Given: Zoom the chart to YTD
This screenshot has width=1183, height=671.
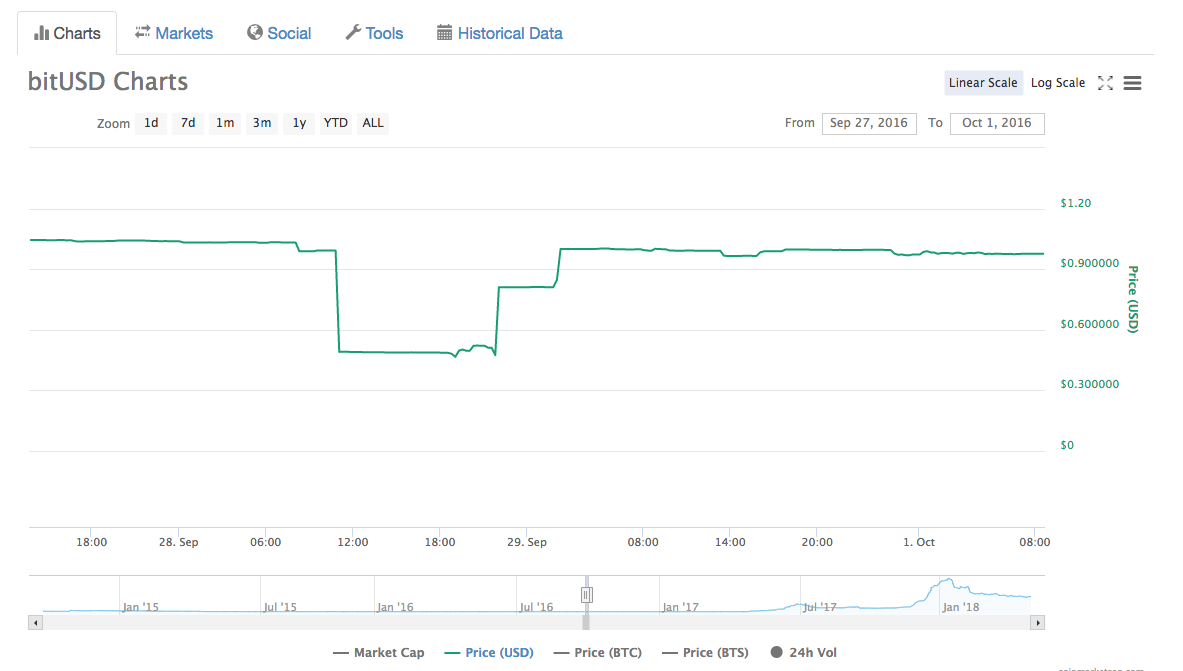Looking at the screenshot, I should pyautogui.click(x=336, y=123).
